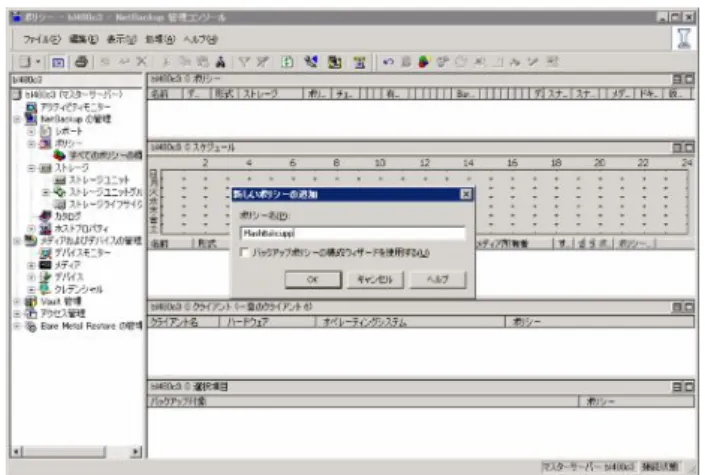Close the 新しいポリシーの追加 dialog
This screenshot has width=705, height=475.
point(466,194)
